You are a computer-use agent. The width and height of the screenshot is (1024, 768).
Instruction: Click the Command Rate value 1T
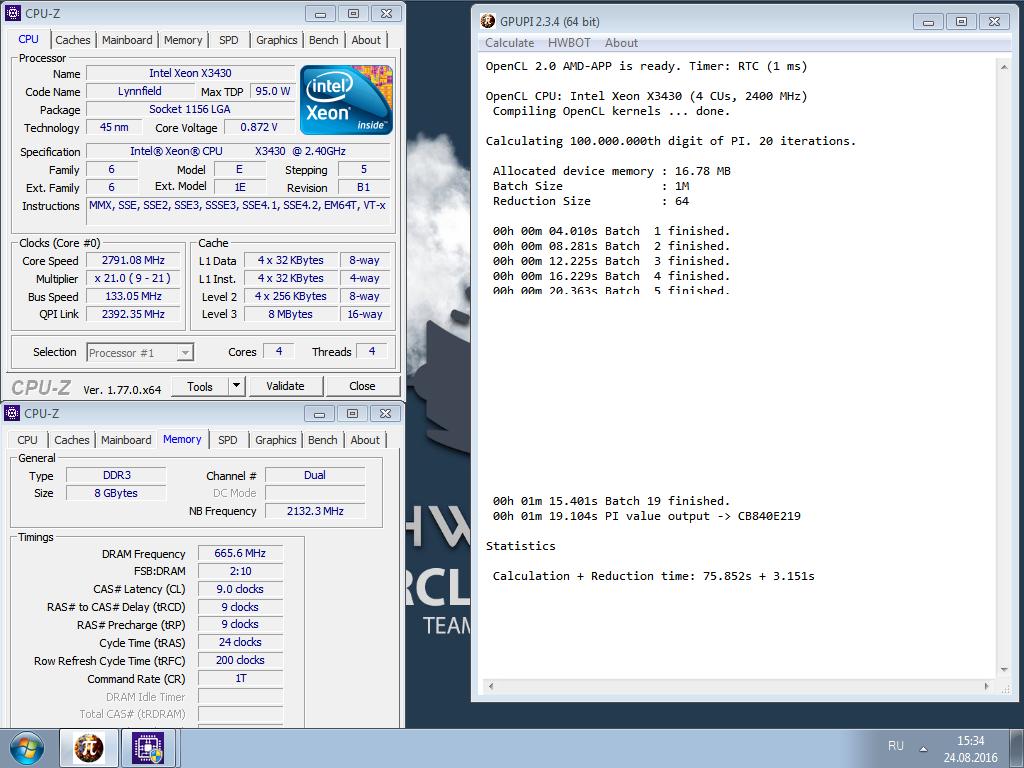pos(240,679)
